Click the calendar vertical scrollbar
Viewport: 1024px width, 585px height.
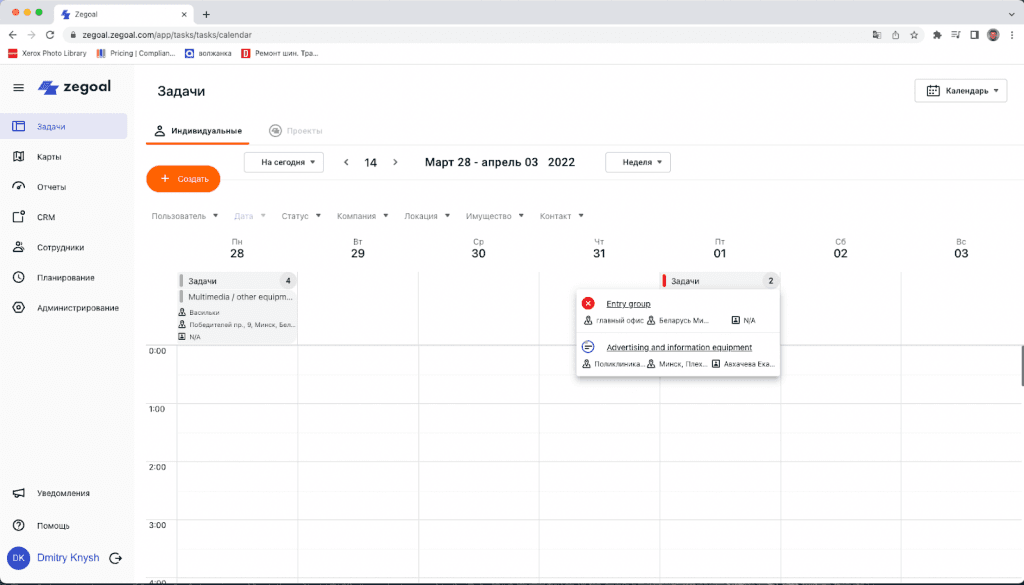coord(1020,365)
